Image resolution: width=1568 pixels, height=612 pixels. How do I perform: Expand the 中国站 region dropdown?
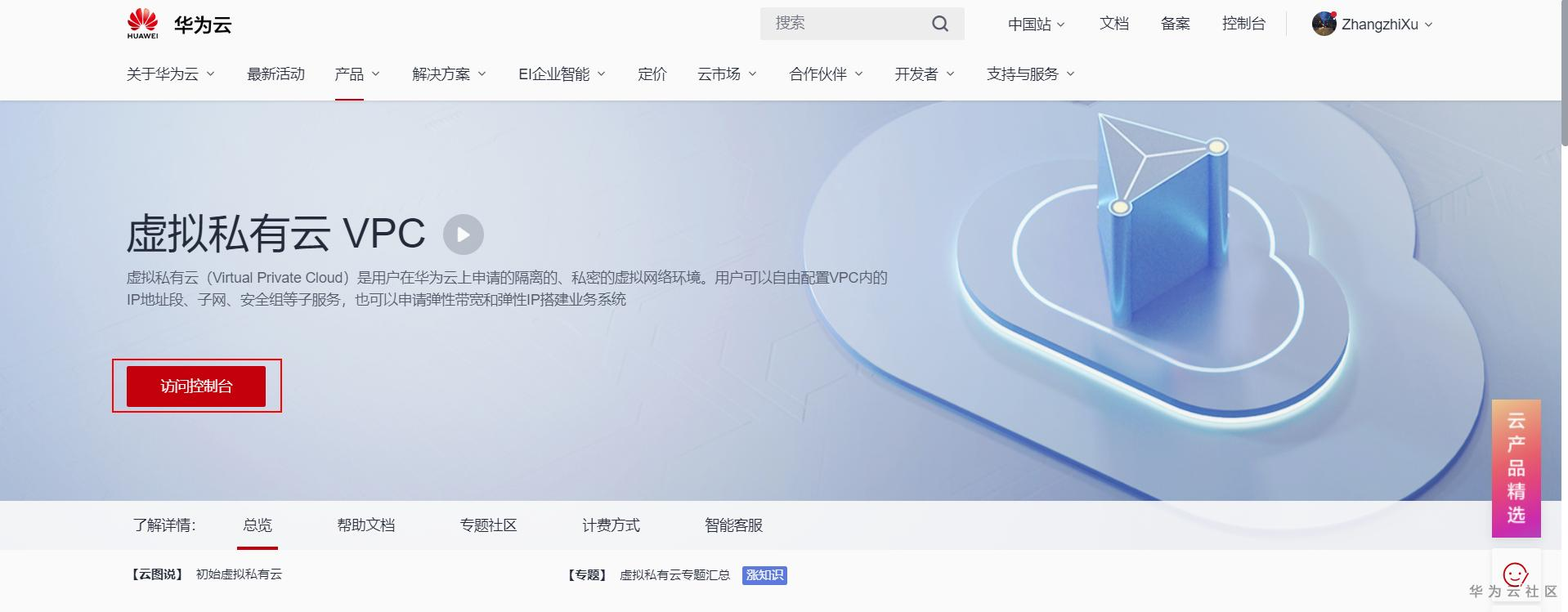(x=1036, y=25)
